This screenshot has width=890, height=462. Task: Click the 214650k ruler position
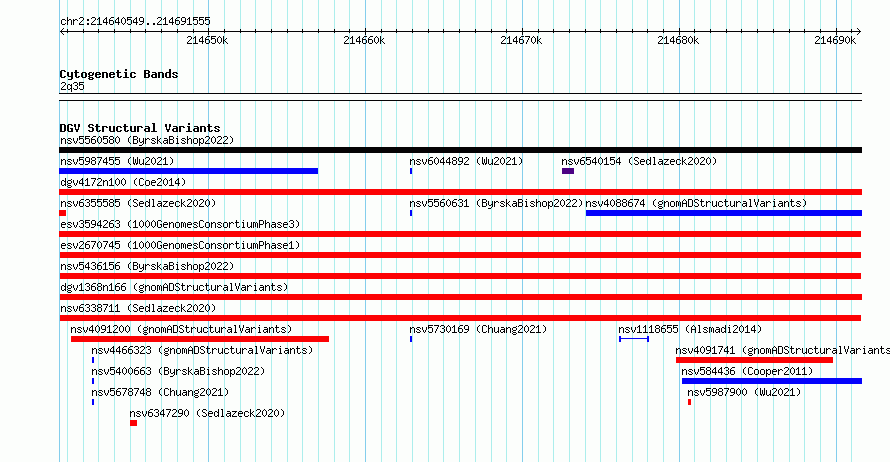[207, 40]
